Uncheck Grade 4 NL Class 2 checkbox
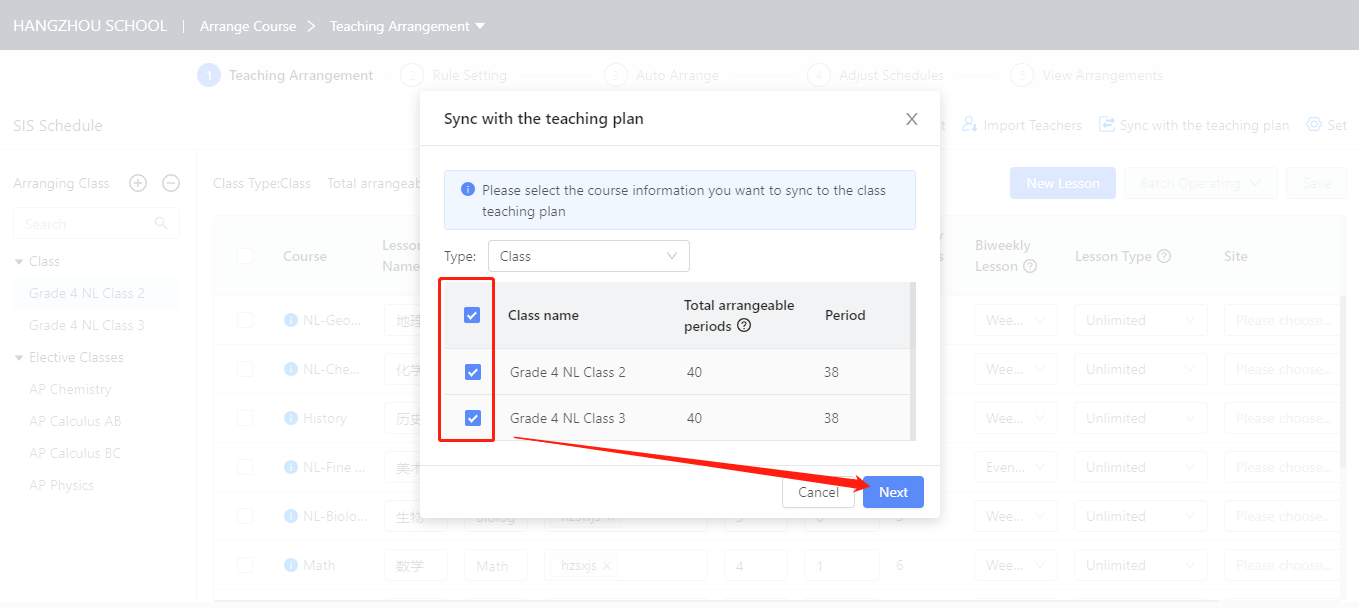Viewport: 1359px width, 608px height. click(x=473, y=372)
